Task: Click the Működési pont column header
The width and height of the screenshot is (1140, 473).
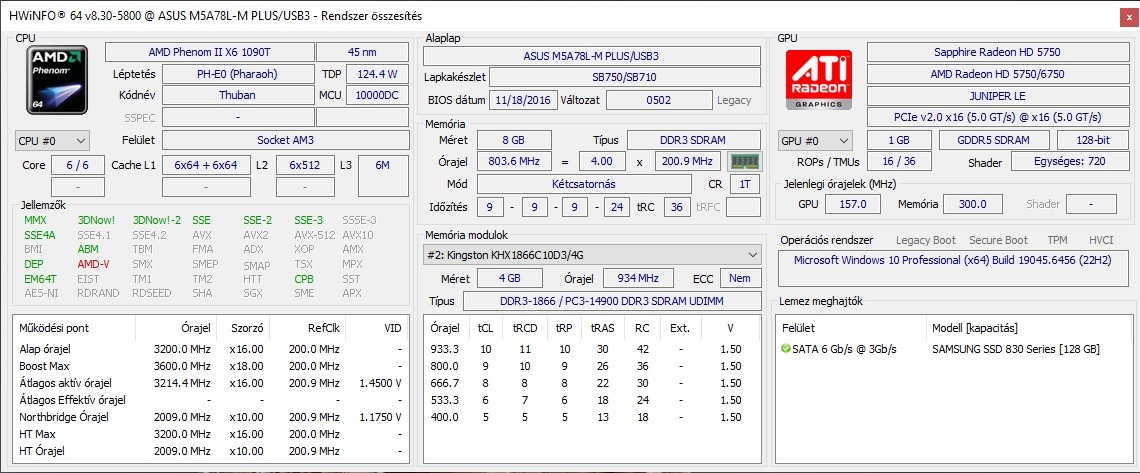Action: (x=55, y=328)
